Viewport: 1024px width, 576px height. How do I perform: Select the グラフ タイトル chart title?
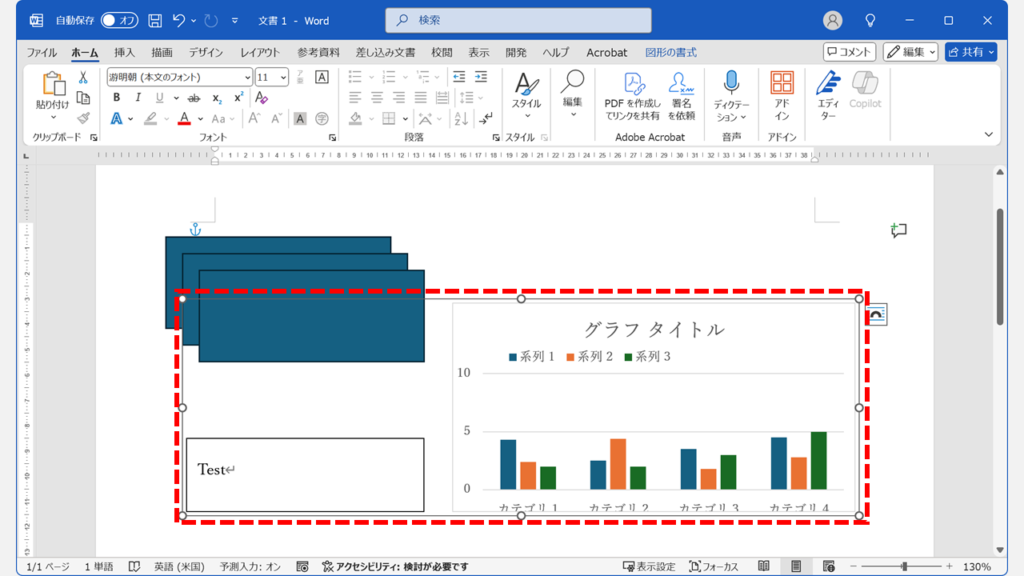[x=654, y=329]
